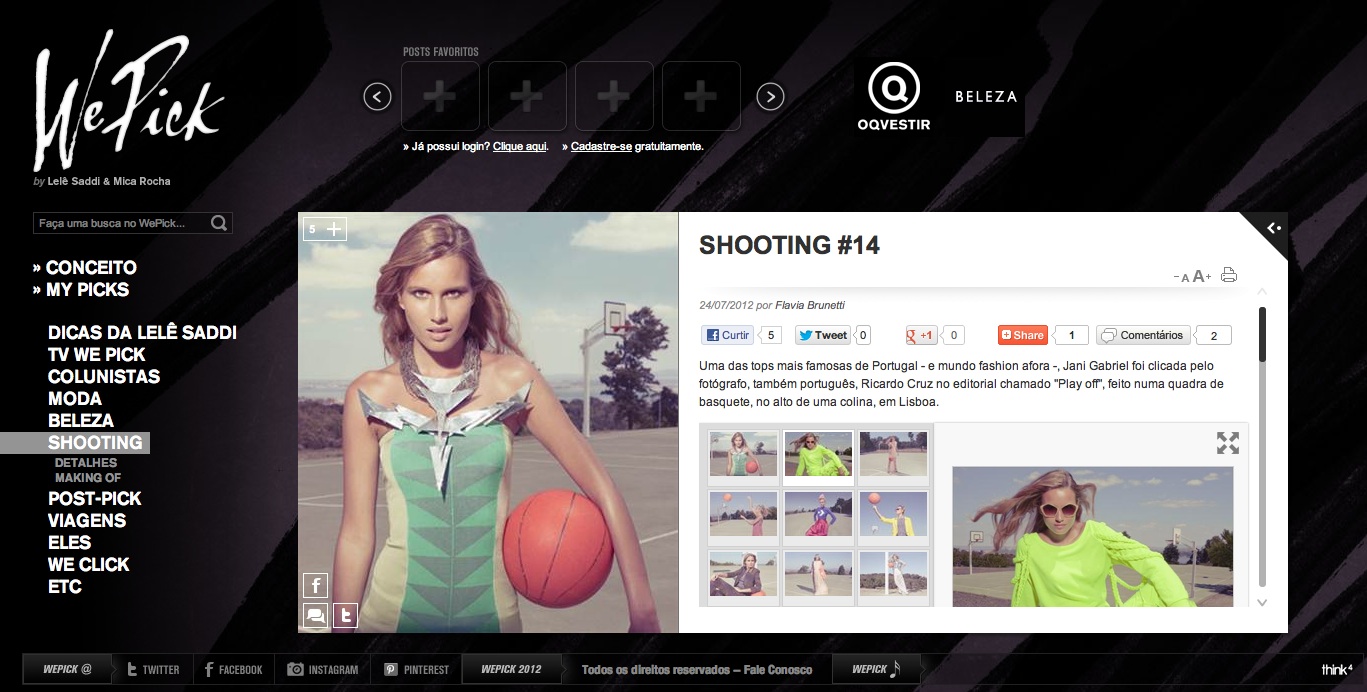Click the 'Clique aqui' login link

(520, 146)
